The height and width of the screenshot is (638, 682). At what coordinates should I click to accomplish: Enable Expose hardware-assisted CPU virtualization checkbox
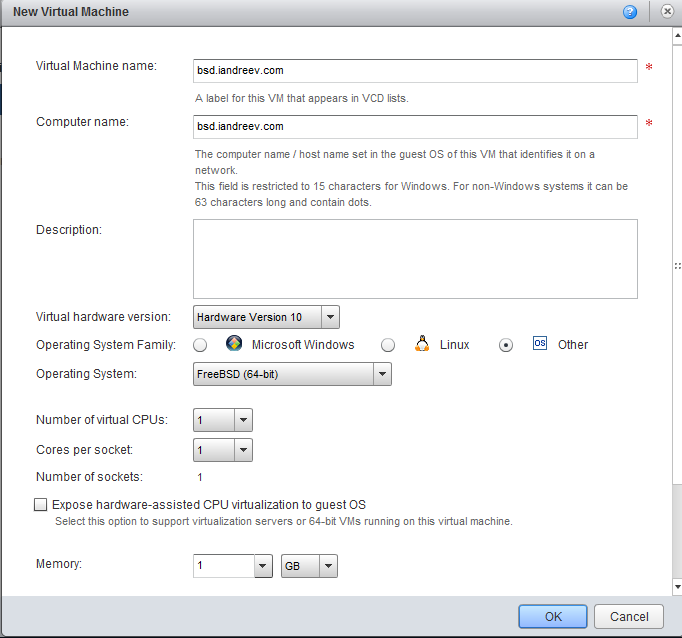coord(40,504)
